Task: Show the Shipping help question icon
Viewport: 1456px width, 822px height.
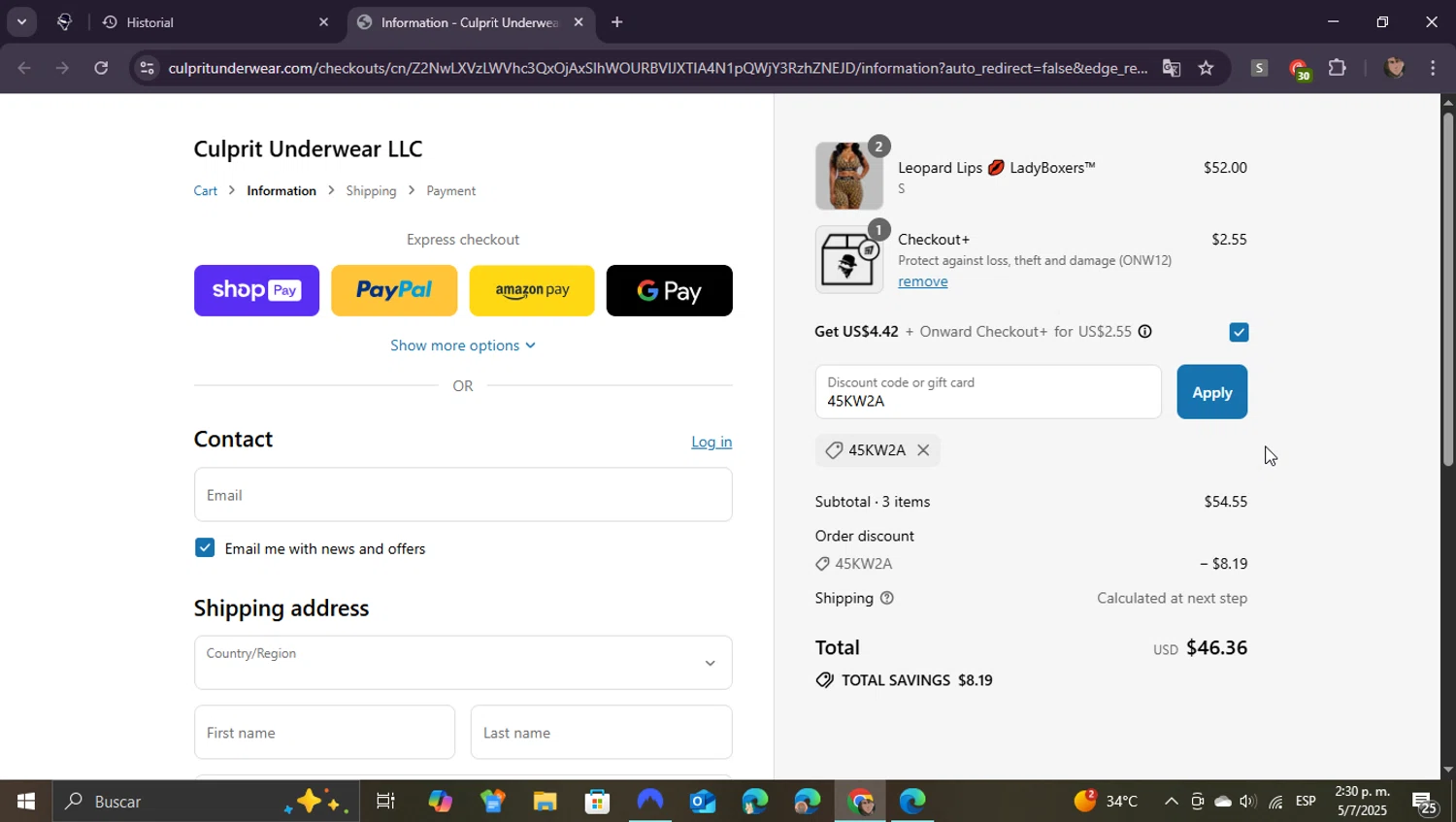Action: click(x=886, y=599)
